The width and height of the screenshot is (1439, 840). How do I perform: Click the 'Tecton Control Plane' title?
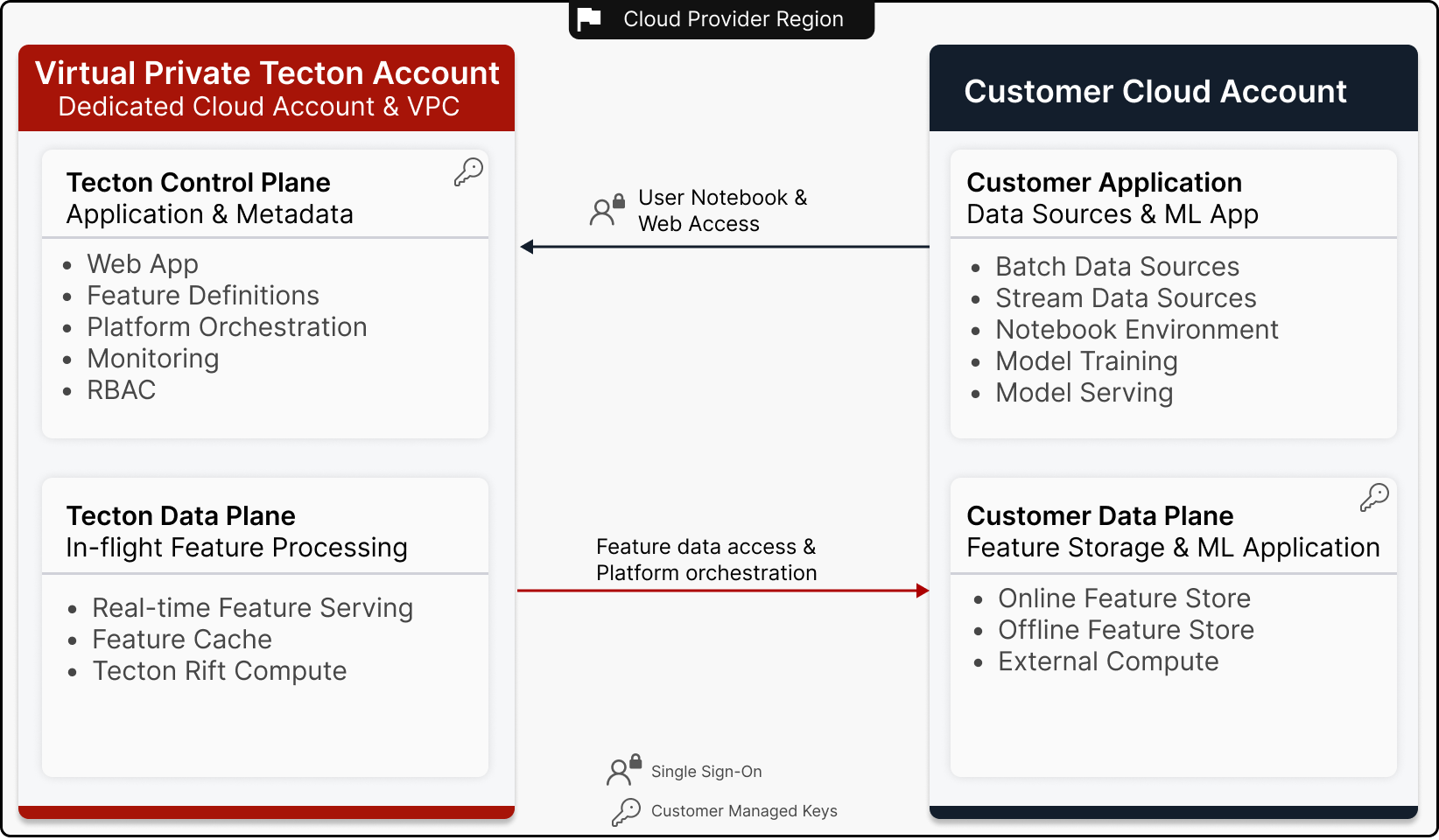[x=199, y=182]
